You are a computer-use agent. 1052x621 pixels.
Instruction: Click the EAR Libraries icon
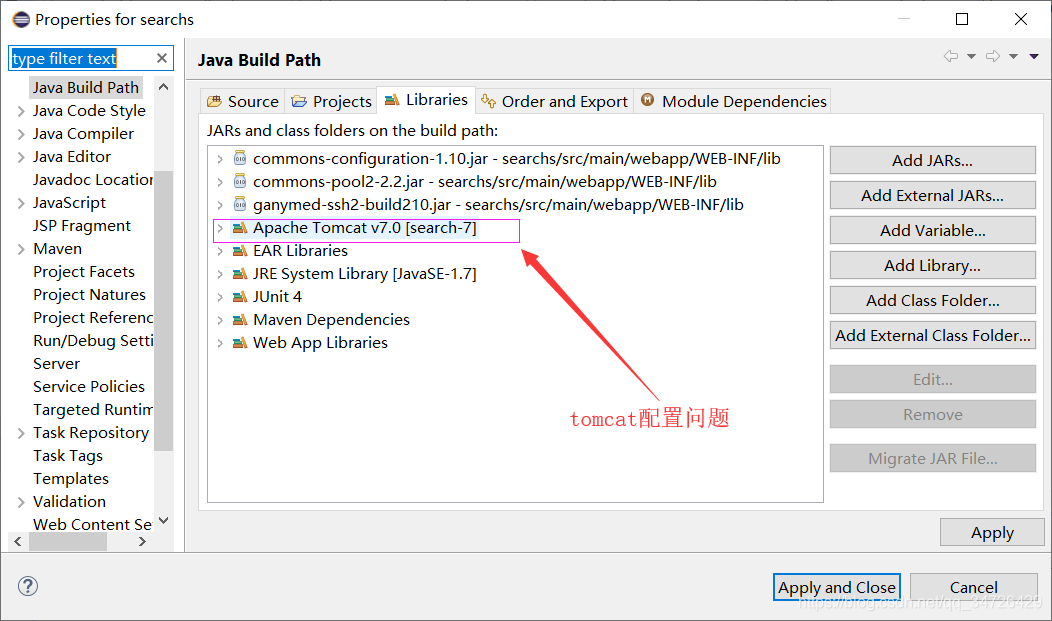239,250
